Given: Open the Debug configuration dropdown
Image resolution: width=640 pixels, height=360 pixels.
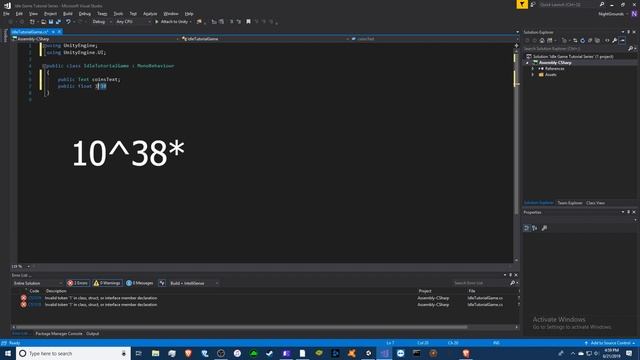Looking at the screenshot, I should click(102, 22).
